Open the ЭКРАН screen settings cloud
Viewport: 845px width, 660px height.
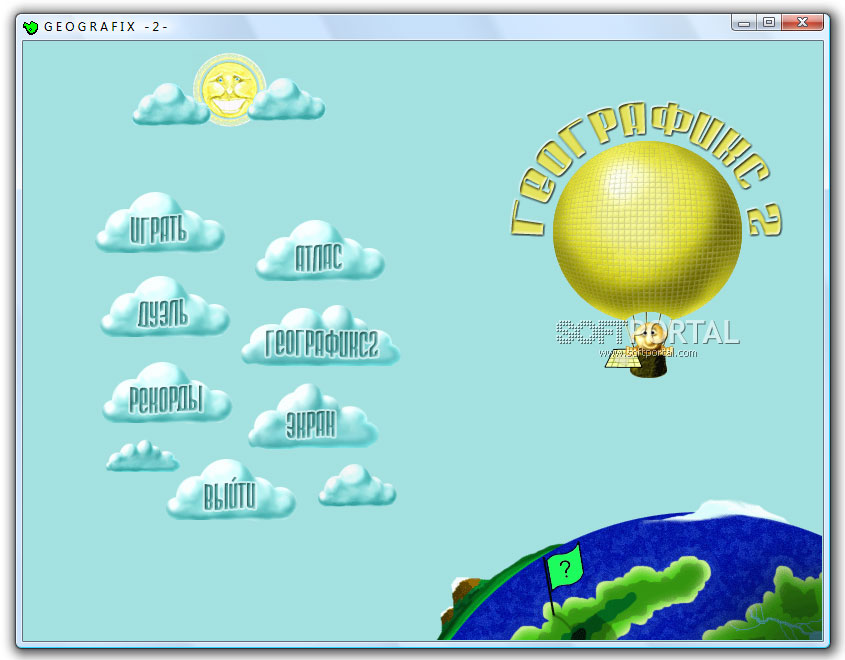(313, 417)
